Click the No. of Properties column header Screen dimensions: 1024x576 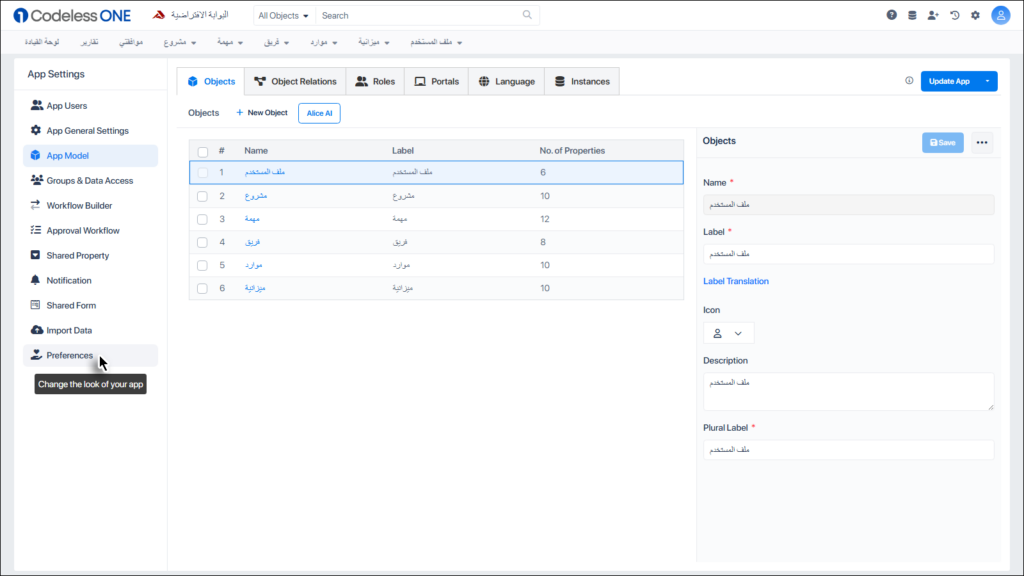pyautogui.click(x=572, y=151)
